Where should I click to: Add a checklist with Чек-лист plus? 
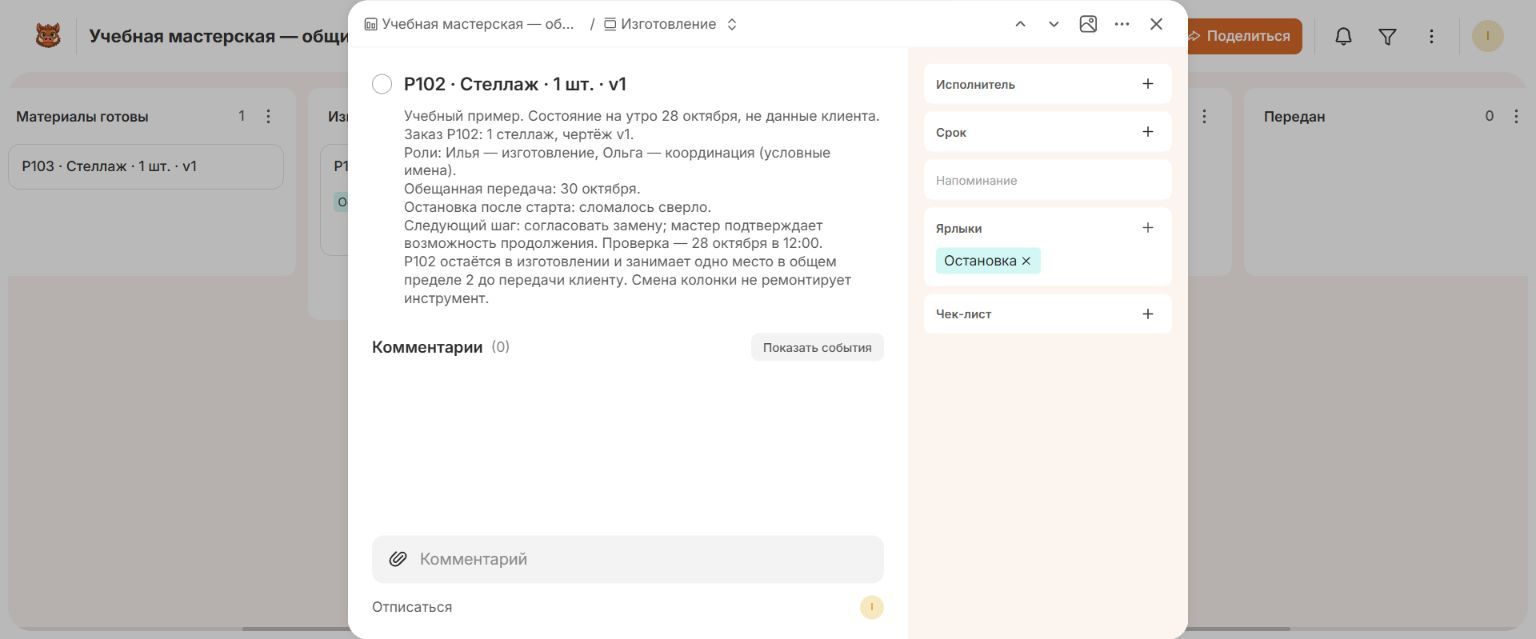pyautogui.click(x=1147, y=314)
